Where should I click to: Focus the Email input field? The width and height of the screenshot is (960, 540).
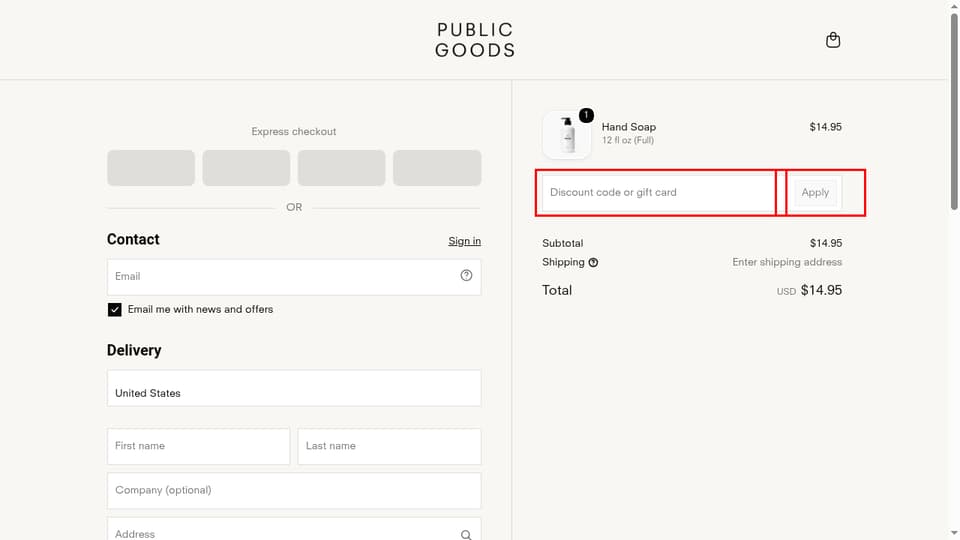tap(294, 277)
